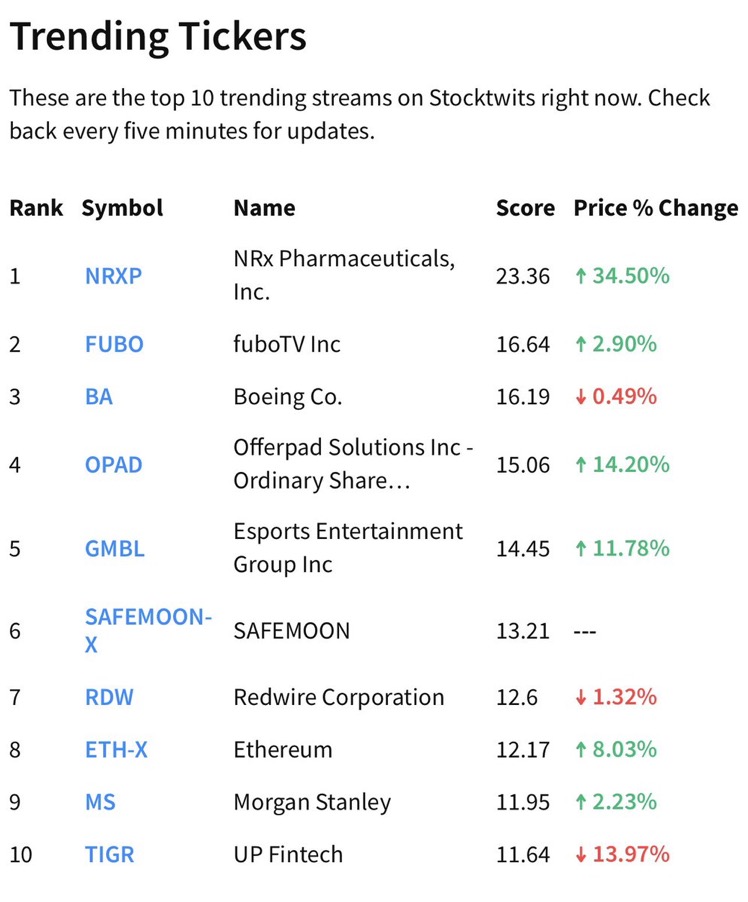Viewport: 748px width, 902px height.
Task: Click the red down arrow beside 1.32%
Action: coord(581,698)
